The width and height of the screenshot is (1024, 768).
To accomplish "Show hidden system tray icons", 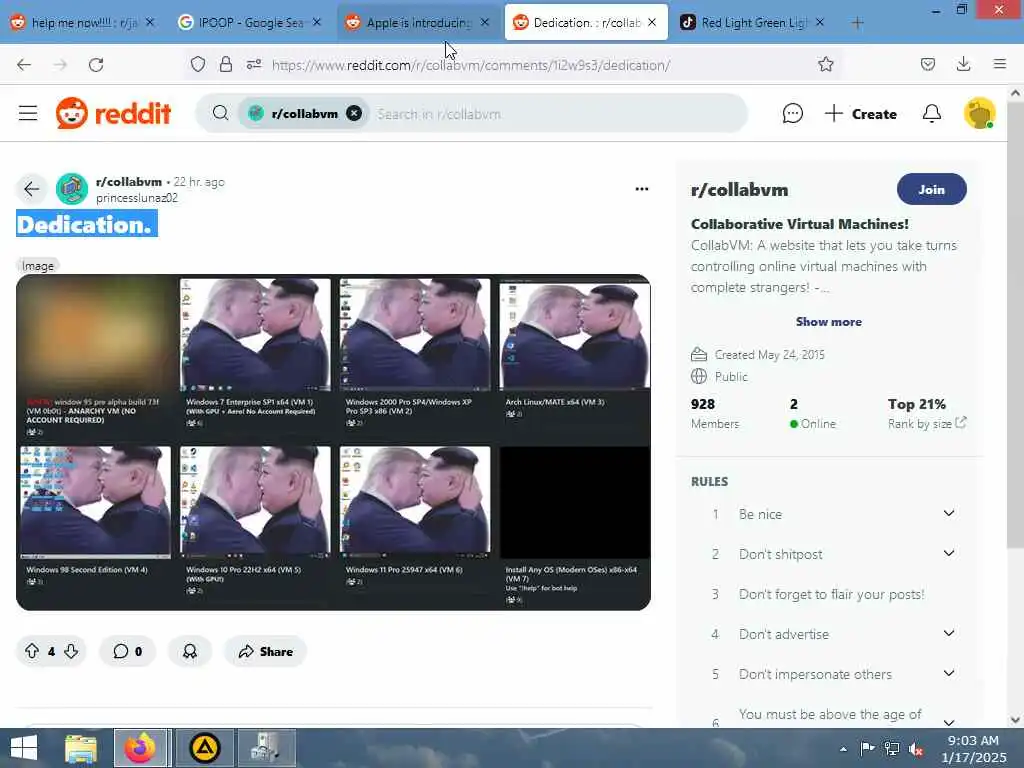I will [843, 749].
